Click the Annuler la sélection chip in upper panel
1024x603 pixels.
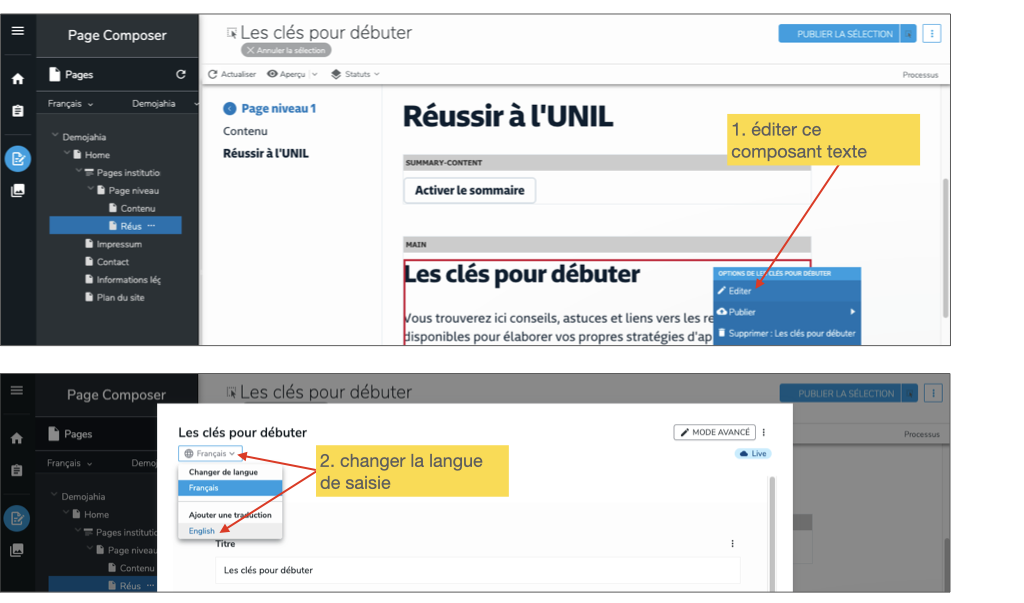[x=286, y=50]
